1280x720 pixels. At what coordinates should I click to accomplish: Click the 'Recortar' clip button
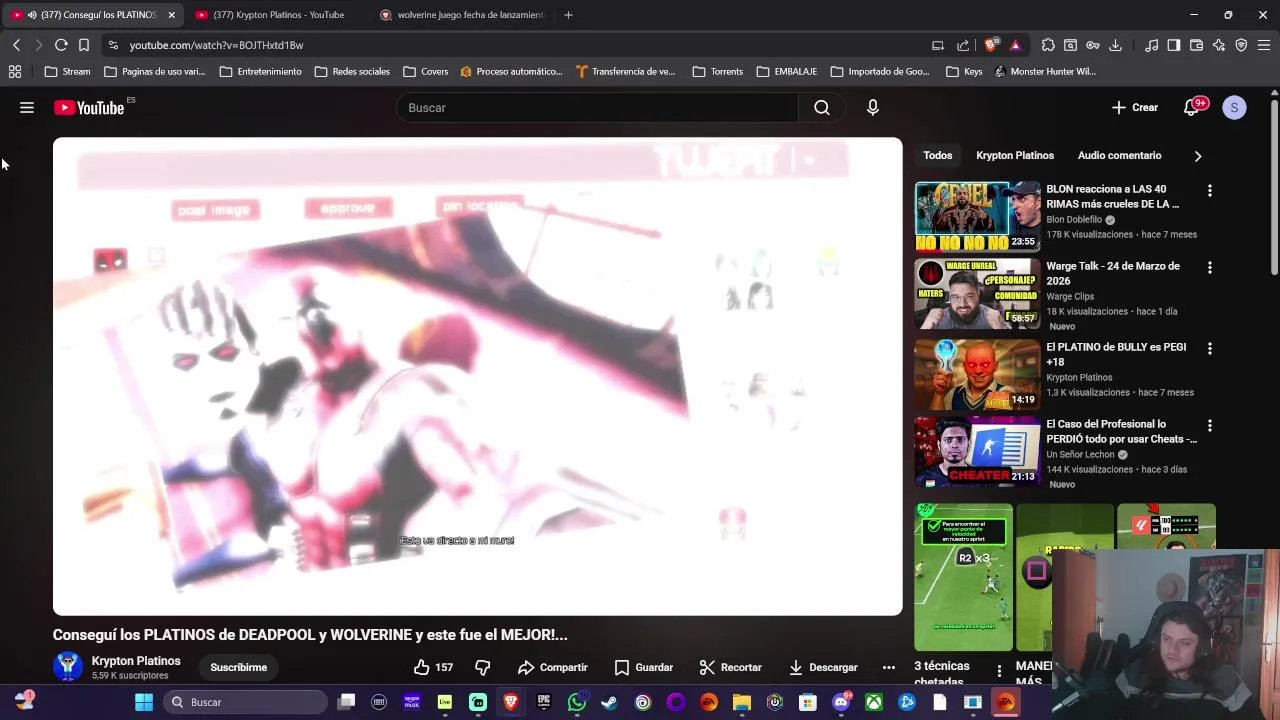pos(730,667)
